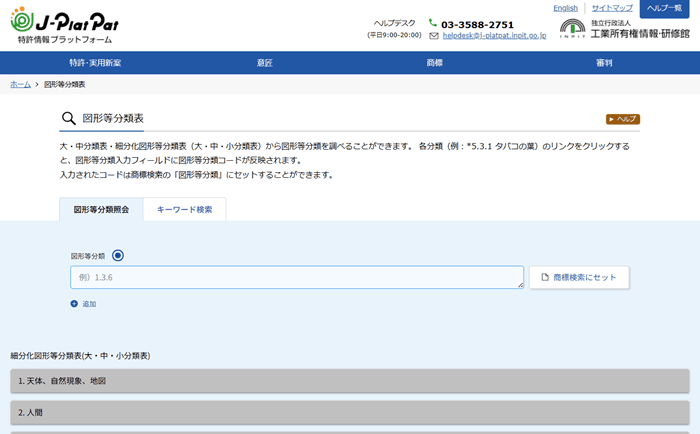
Task: Click the 細分化図形等分類表(大・中・小分類表) heading text
Action: 80,356
